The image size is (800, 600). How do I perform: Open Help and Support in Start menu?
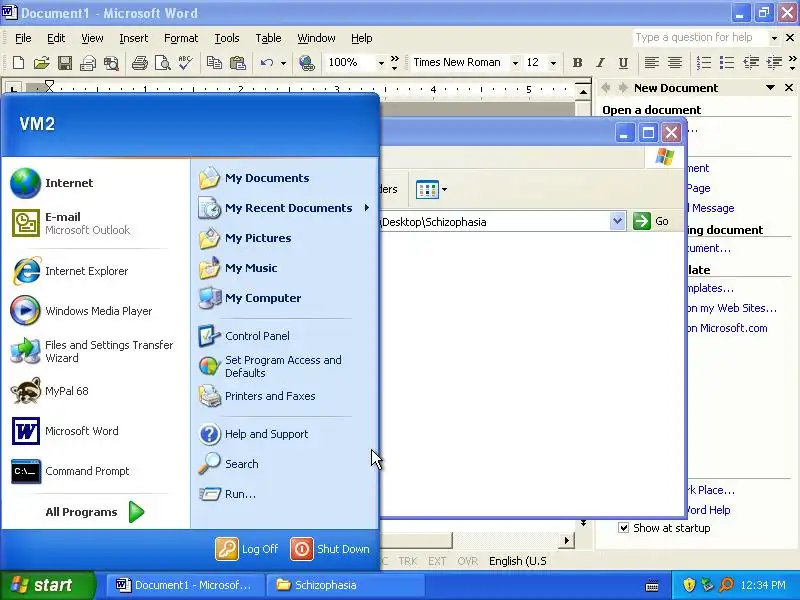click(285, 434)
